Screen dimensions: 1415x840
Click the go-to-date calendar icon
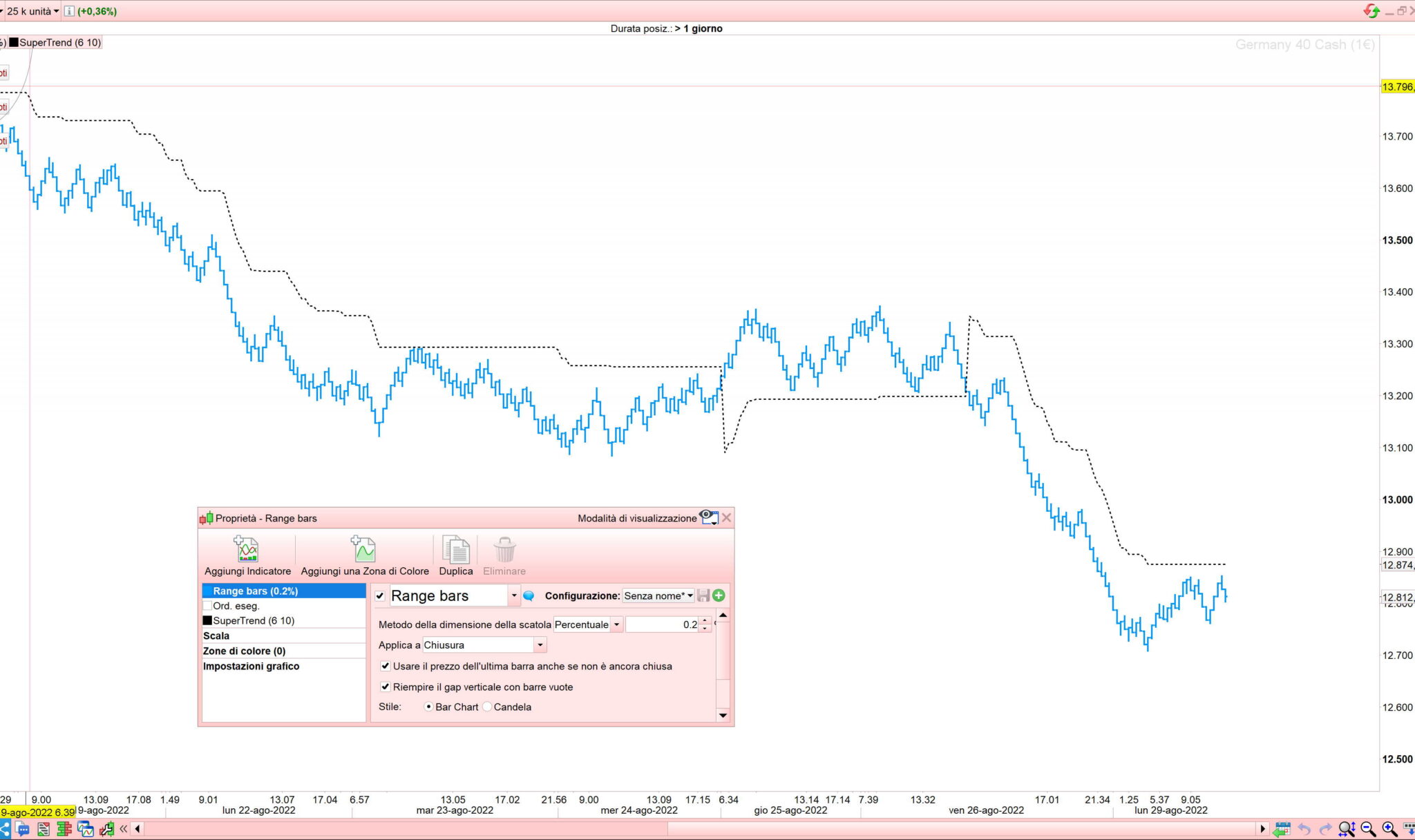[x=1282, y=829]
